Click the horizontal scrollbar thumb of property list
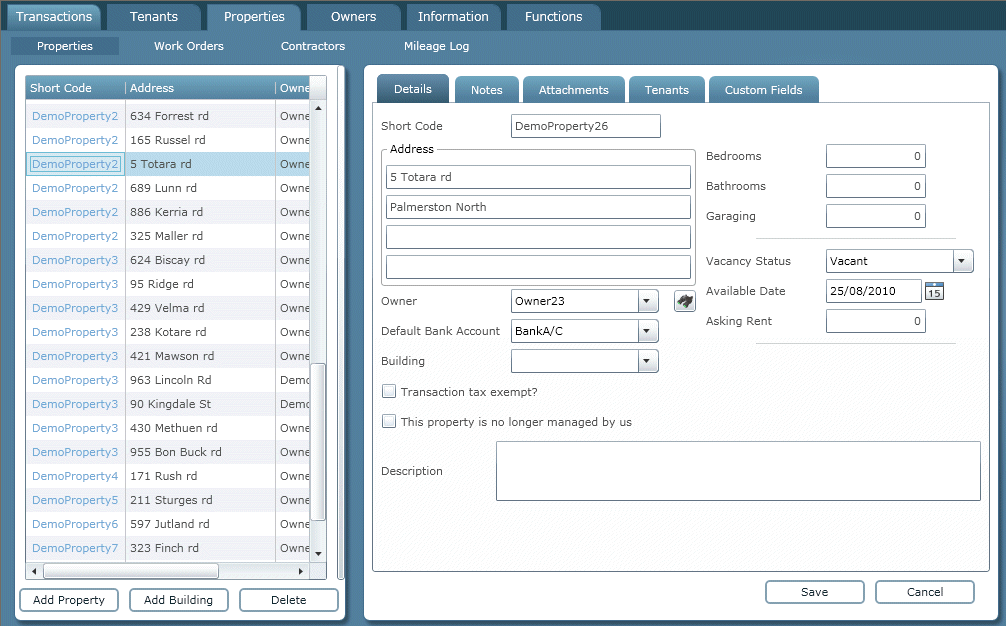 131,571
